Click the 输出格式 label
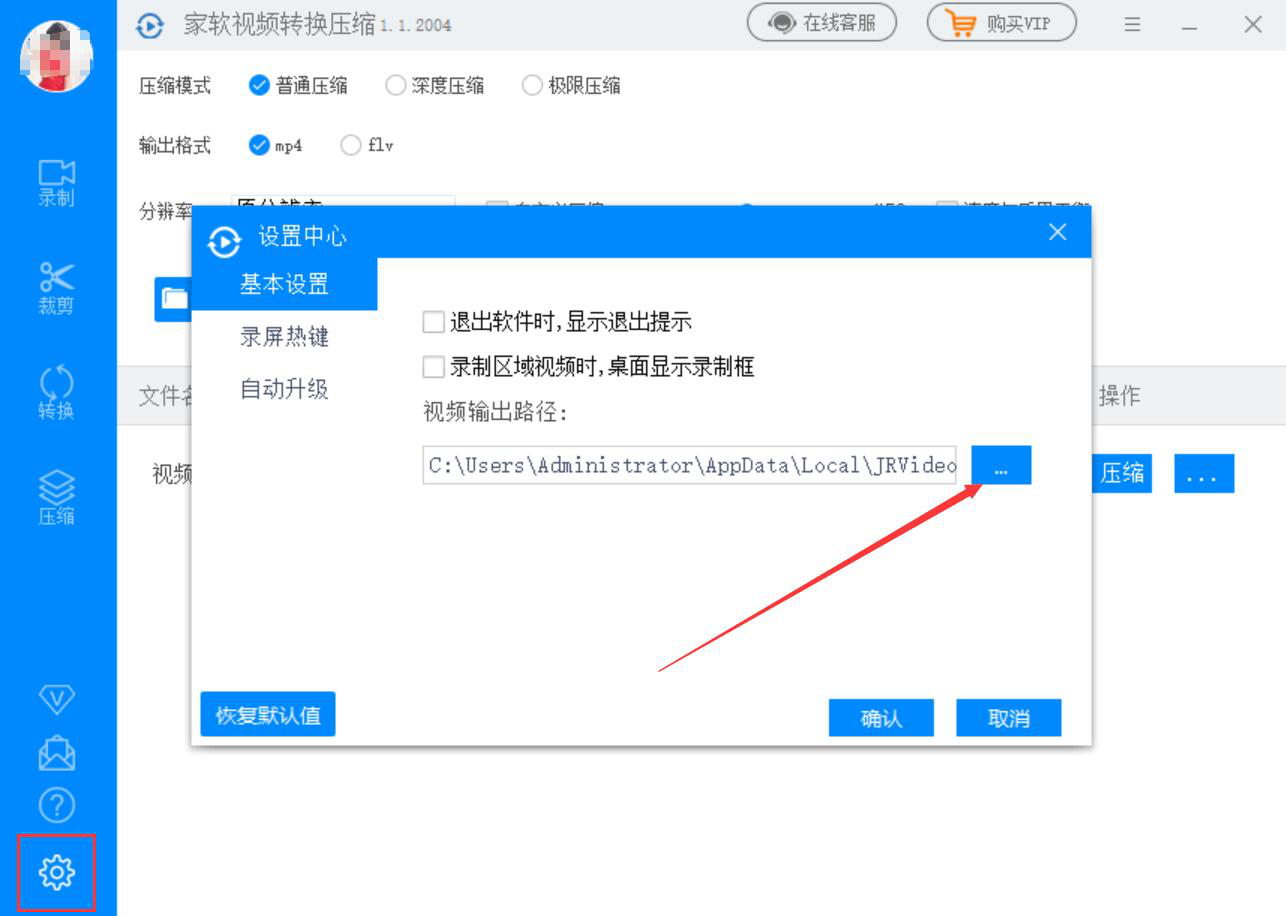Image resolution: width=1286 pixels, height=916 pixels. point(175,146)
